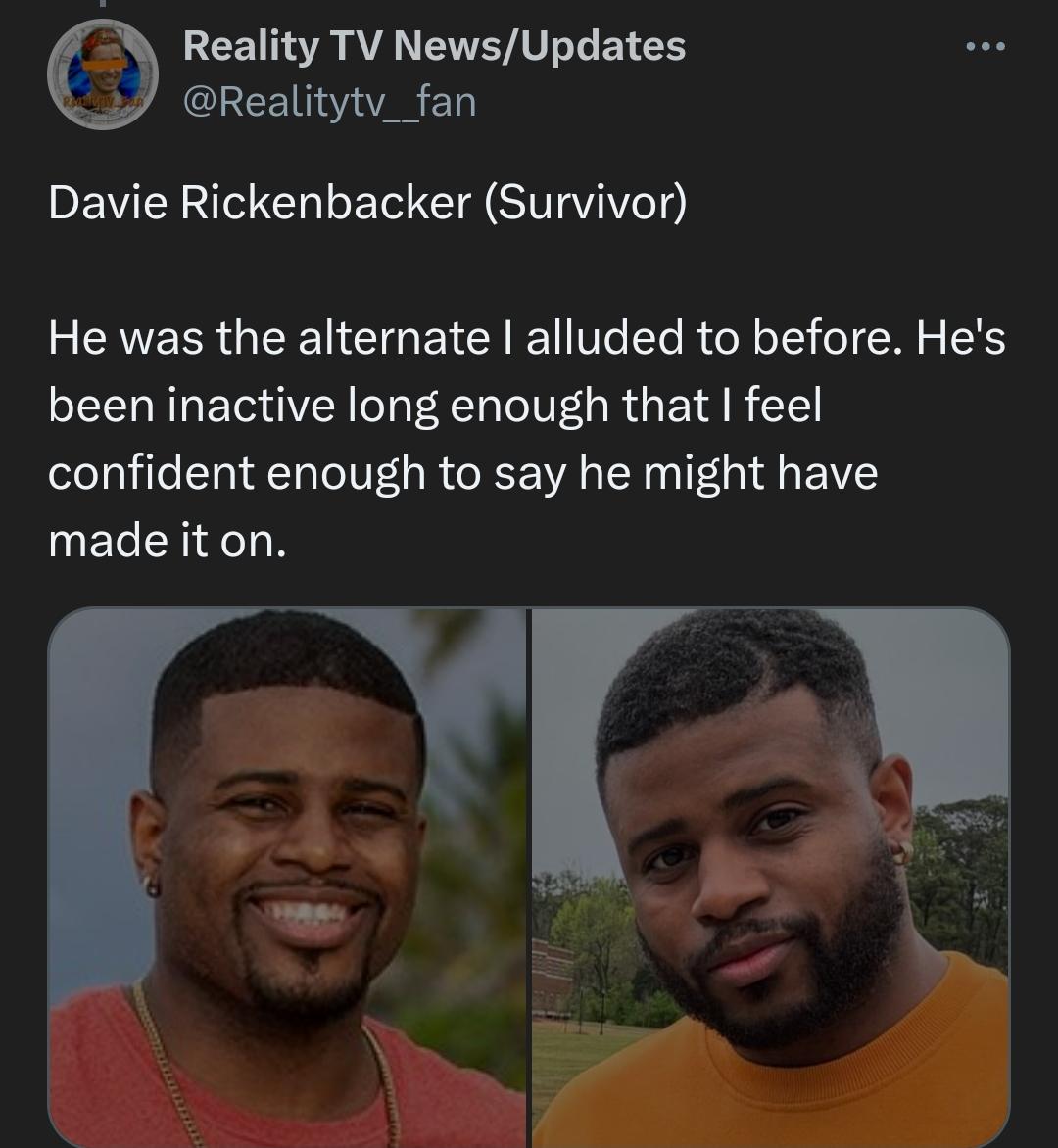Tap the Reality TV News/Updates profile avatar
Image resolution: width=1058 pixels, height=1148 pixels.
tap(103, 75)
